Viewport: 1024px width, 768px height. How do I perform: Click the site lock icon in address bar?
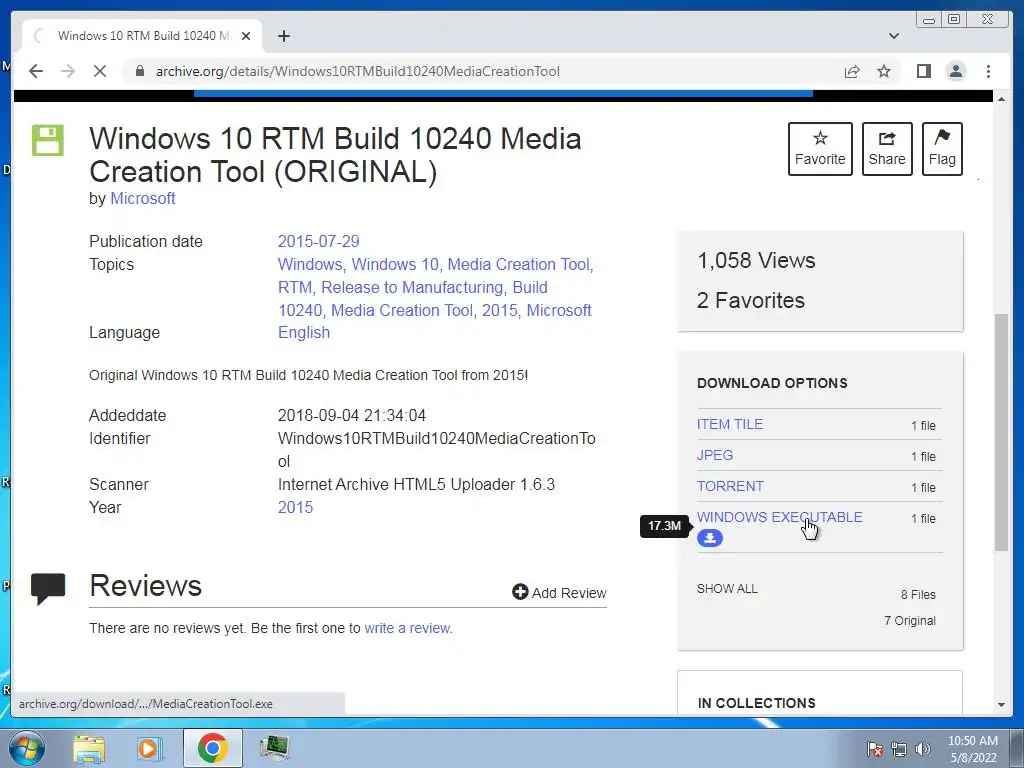[139, 71]
